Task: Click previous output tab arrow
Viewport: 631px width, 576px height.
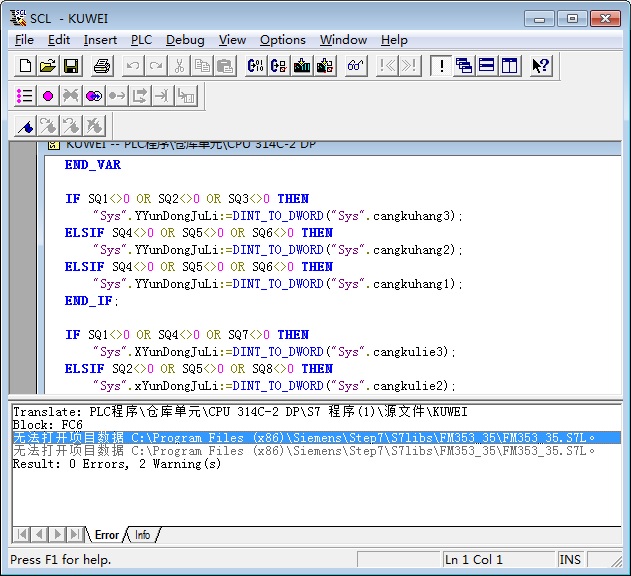Action: 39,535
